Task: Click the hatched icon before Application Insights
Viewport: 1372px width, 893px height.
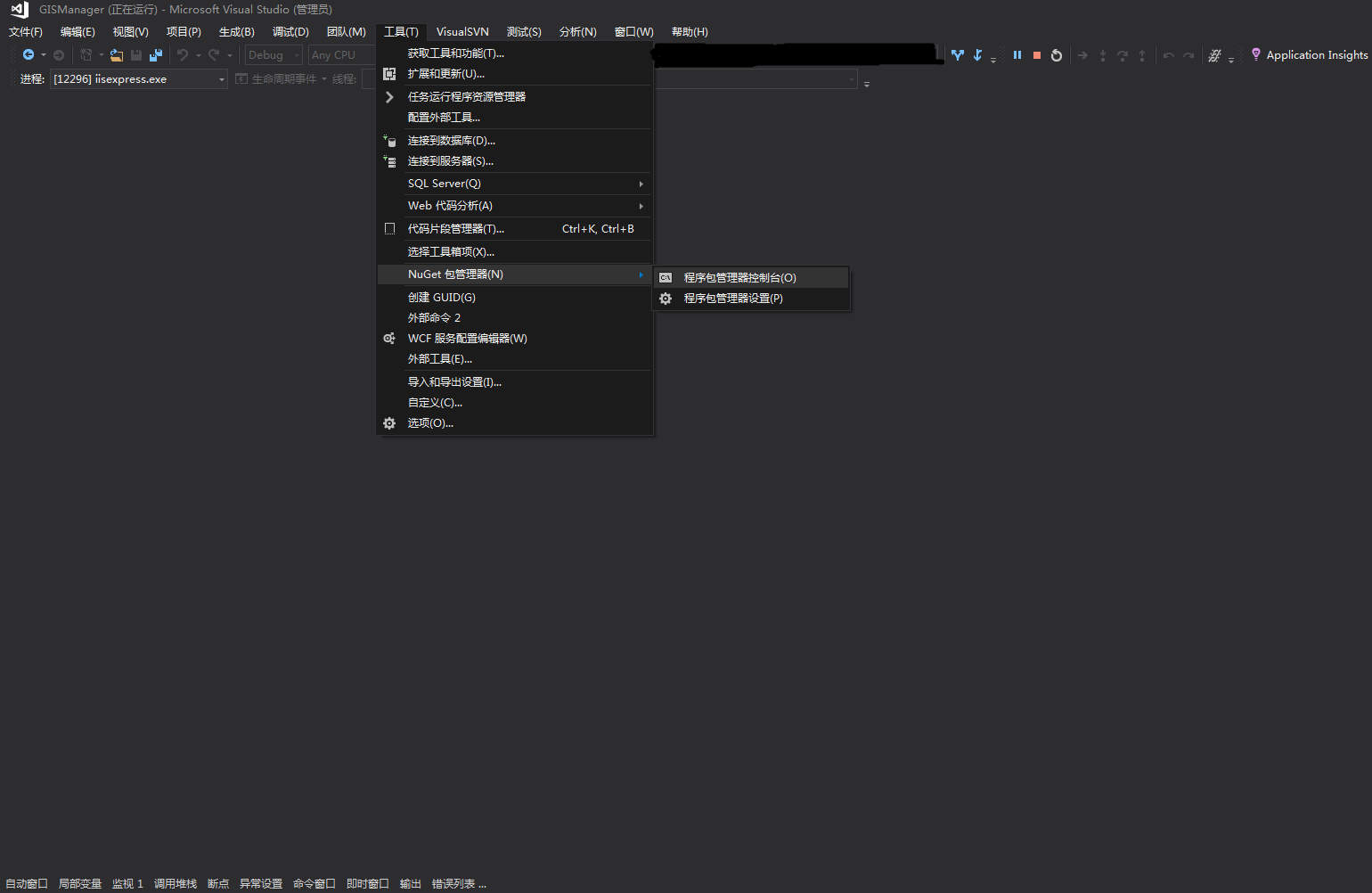Action: [1214, 55]
